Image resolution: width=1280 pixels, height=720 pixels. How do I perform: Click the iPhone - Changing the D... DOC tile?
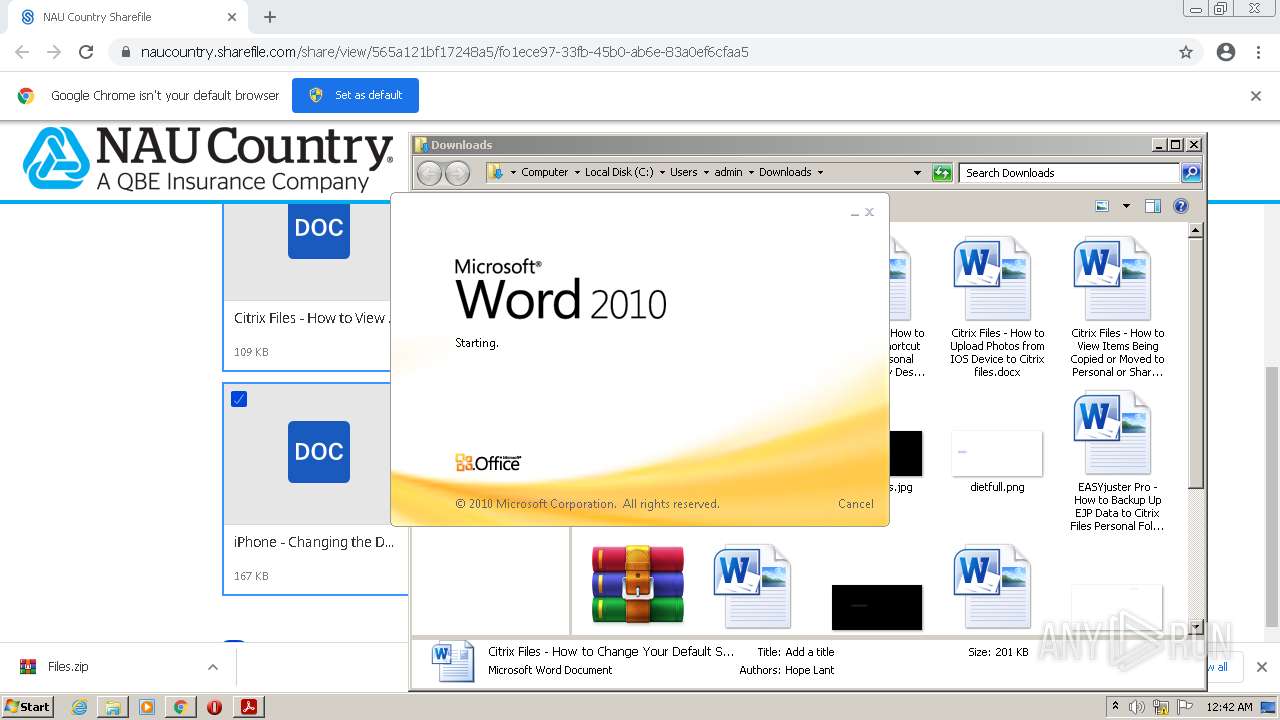coord(319,452)
